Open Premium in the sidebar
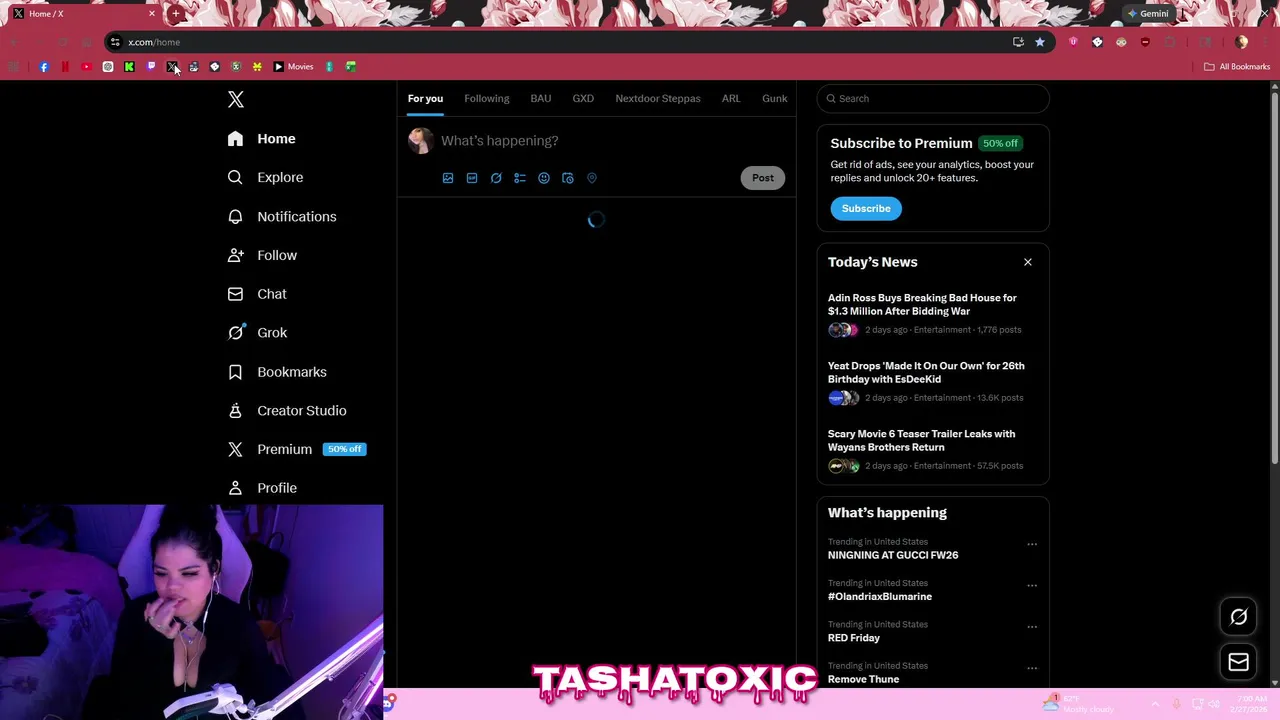 tap(297, 449)
